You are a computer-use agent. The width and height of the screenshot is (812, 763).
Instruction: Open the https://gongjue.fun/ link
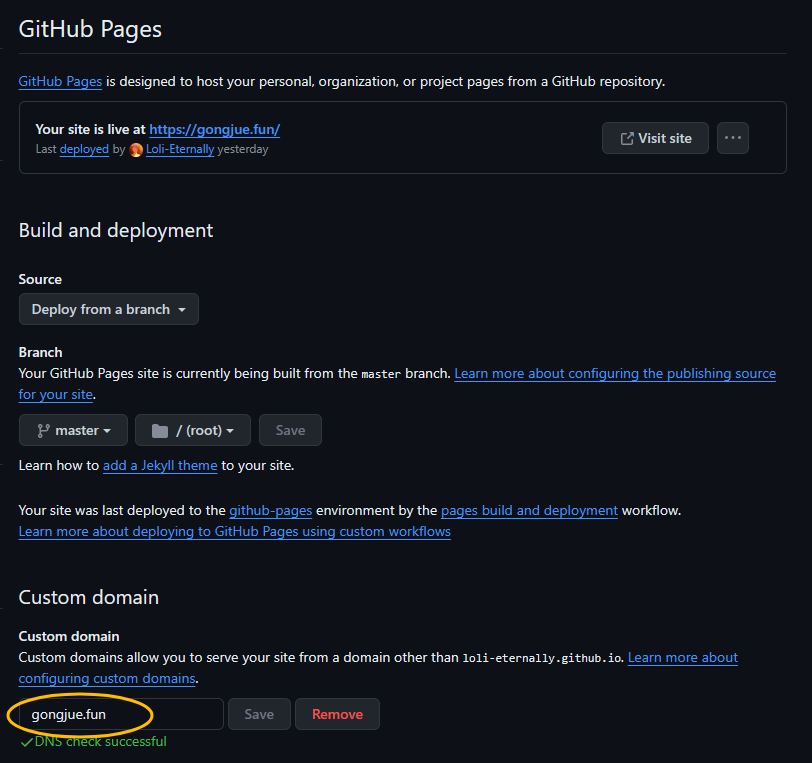click(214, 129)
